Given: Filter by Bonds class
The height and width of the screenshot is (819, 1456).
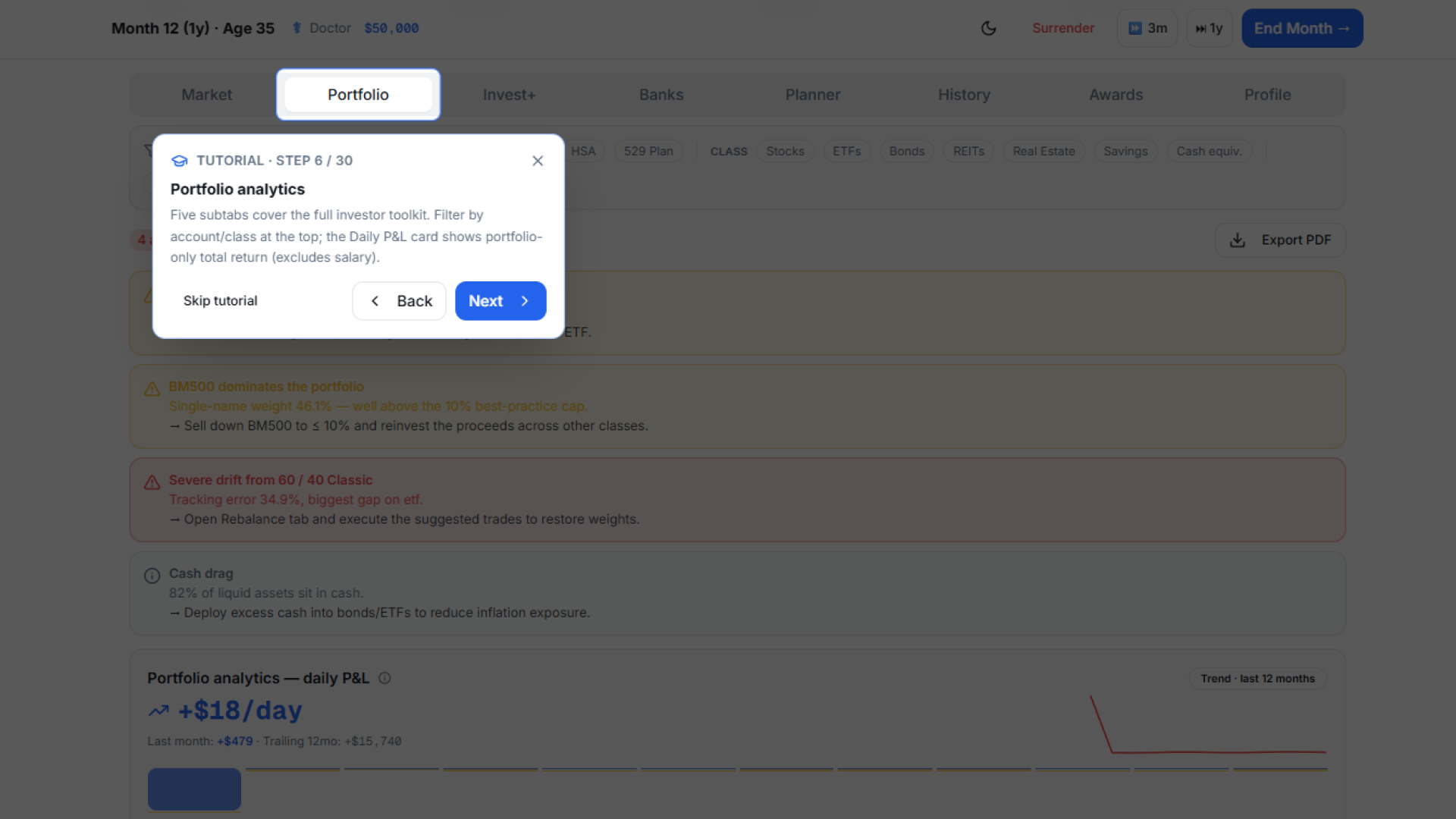Looking at the screenshot, I should pyautogui.click(x=906, y=151).
